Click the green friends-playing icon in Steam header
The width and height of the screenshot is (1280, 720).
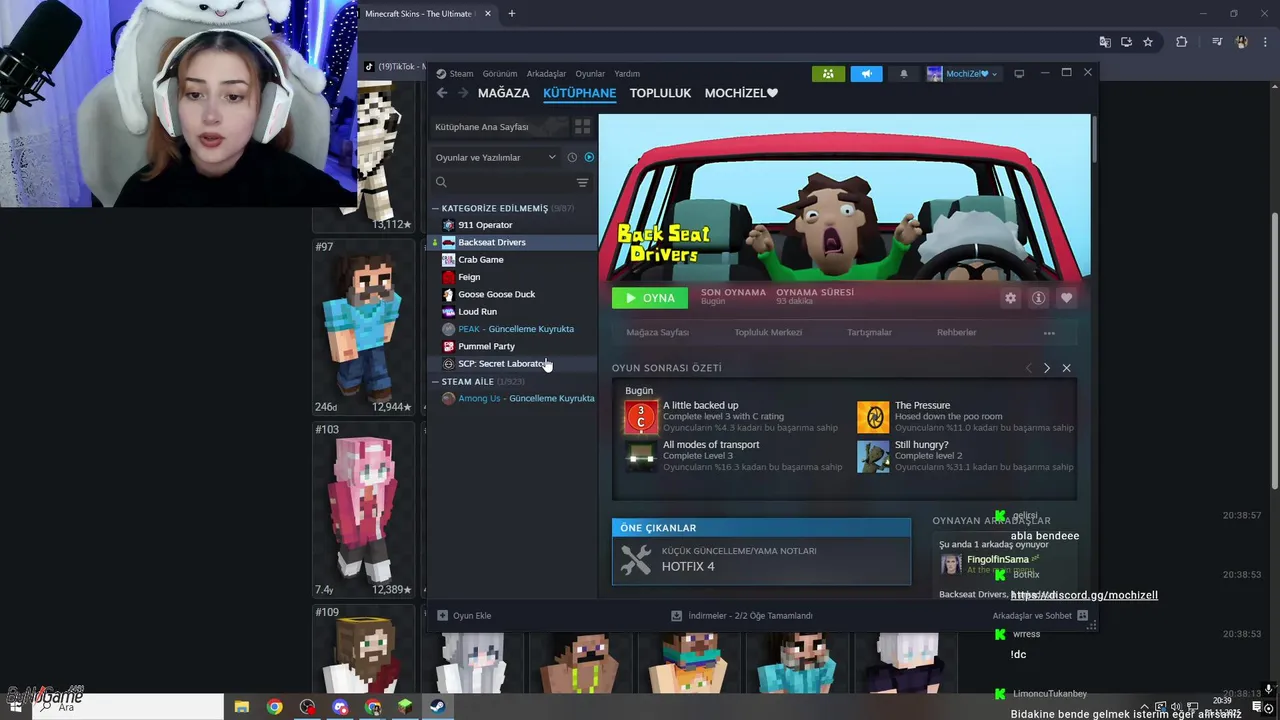click(x=828, y=74)
